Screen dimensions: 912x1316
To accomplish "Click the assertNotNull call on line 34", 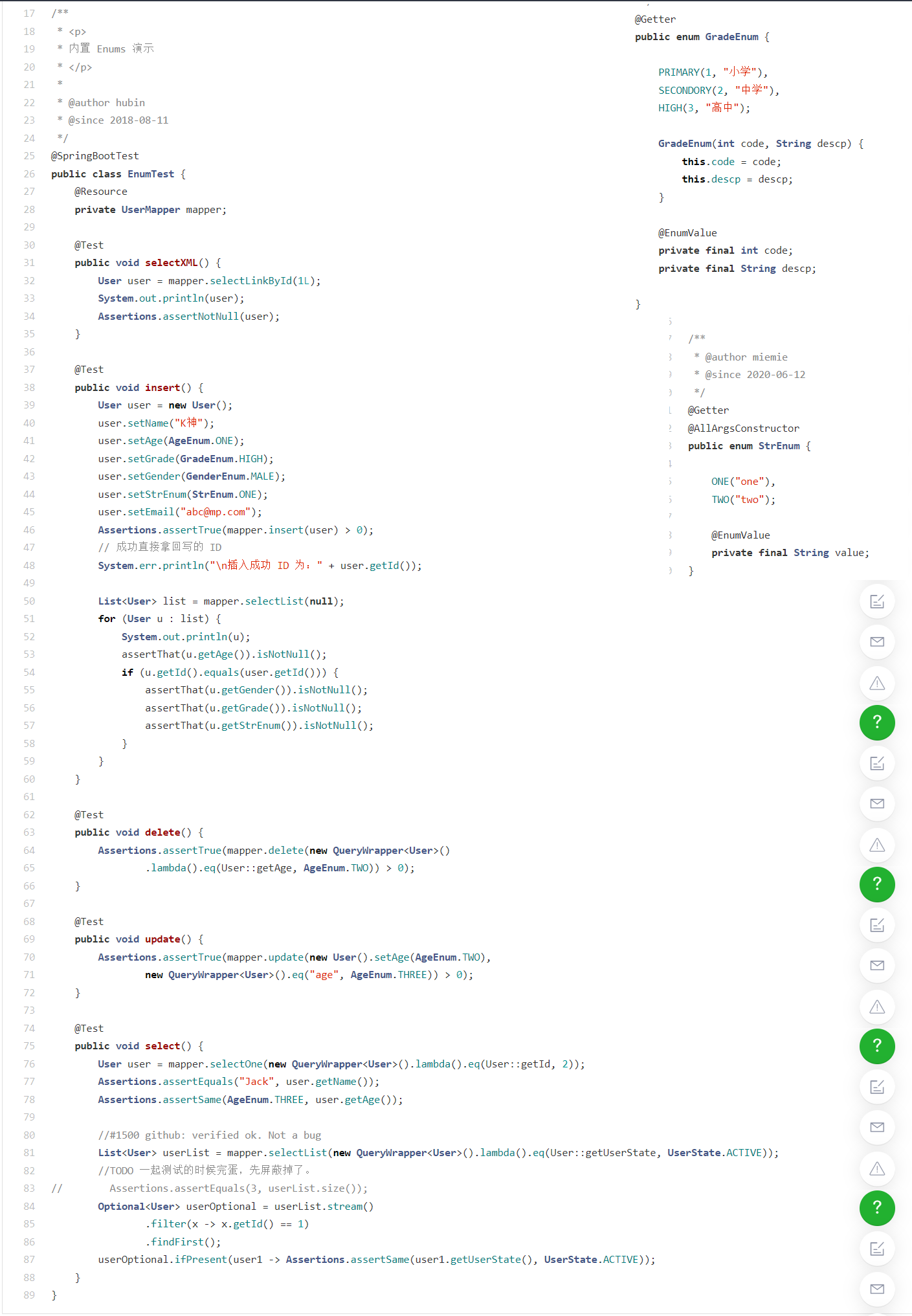I will click(x=201, y=317).
